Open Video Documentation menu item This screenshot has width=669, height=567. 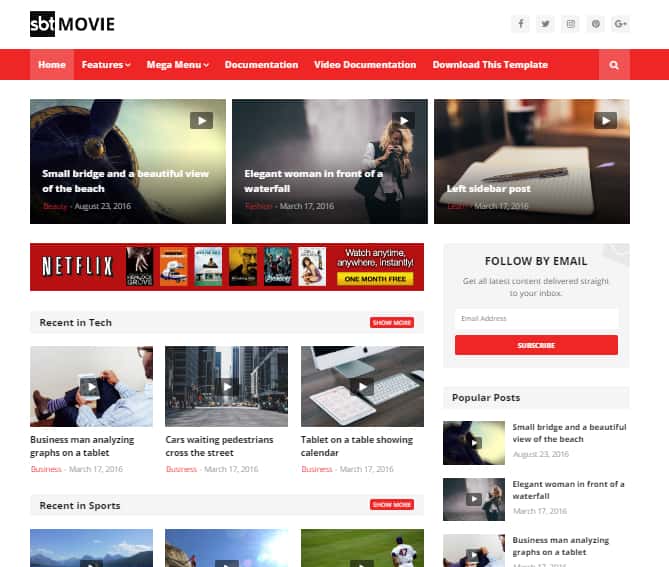[x=365, y=65]
